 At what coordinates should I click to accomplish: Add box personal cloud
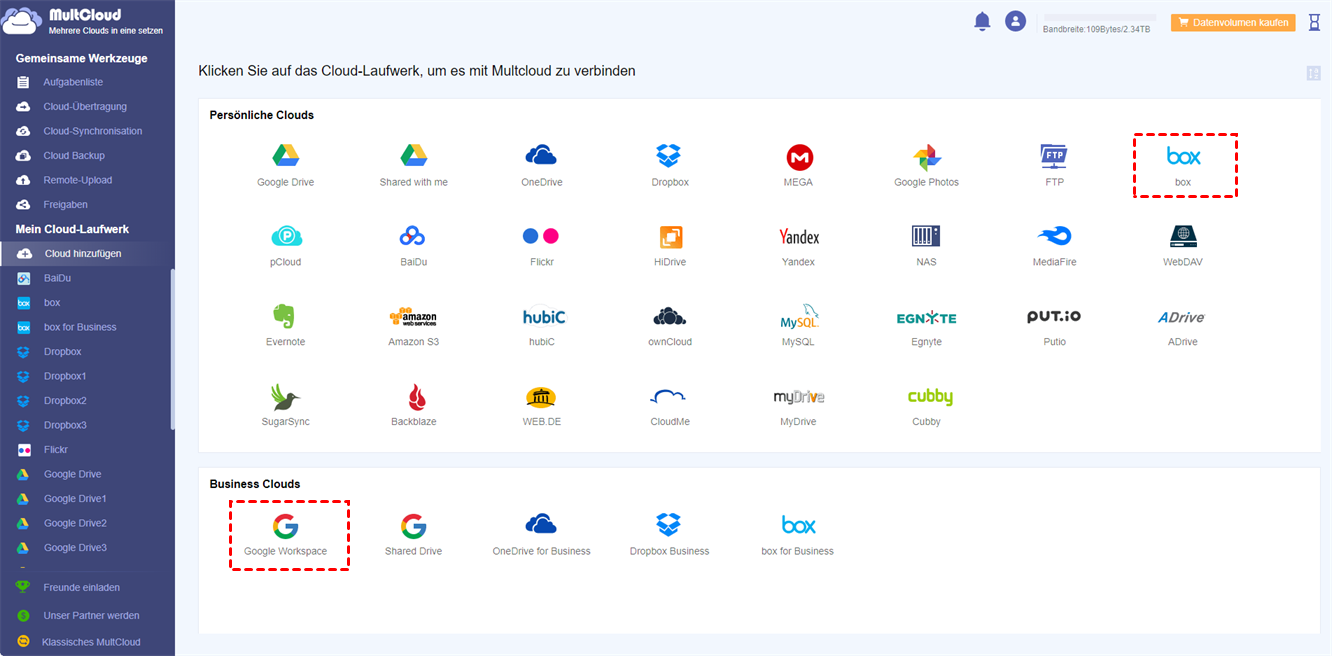pos(1184,166)
